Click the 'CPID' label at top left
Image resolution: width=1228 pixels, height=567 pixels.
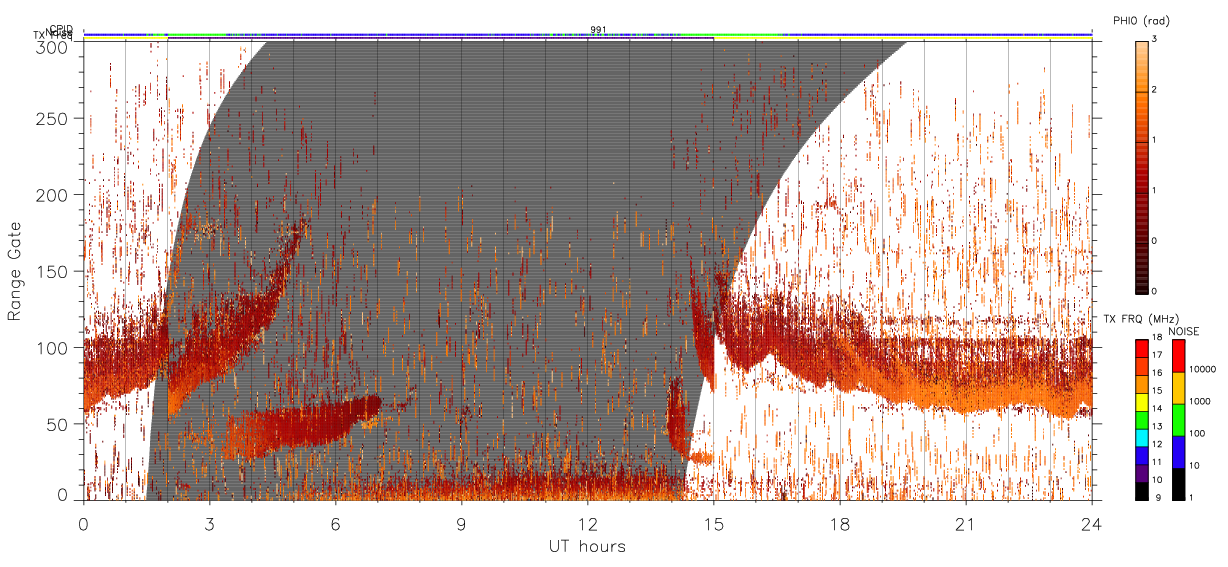coord(60,29)
